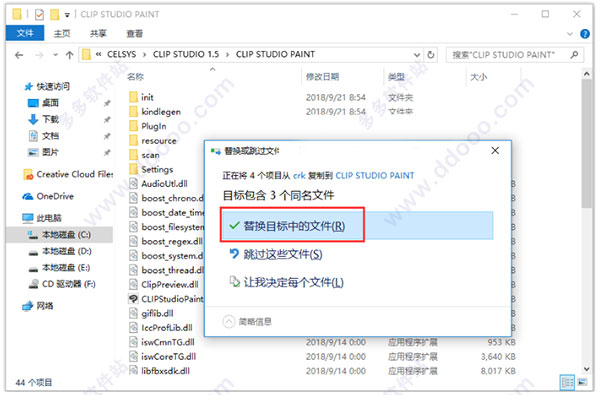Open 桌面 in the sidebar
The height and width of the screenshot is (395, 600).
(x=43, y=103)
